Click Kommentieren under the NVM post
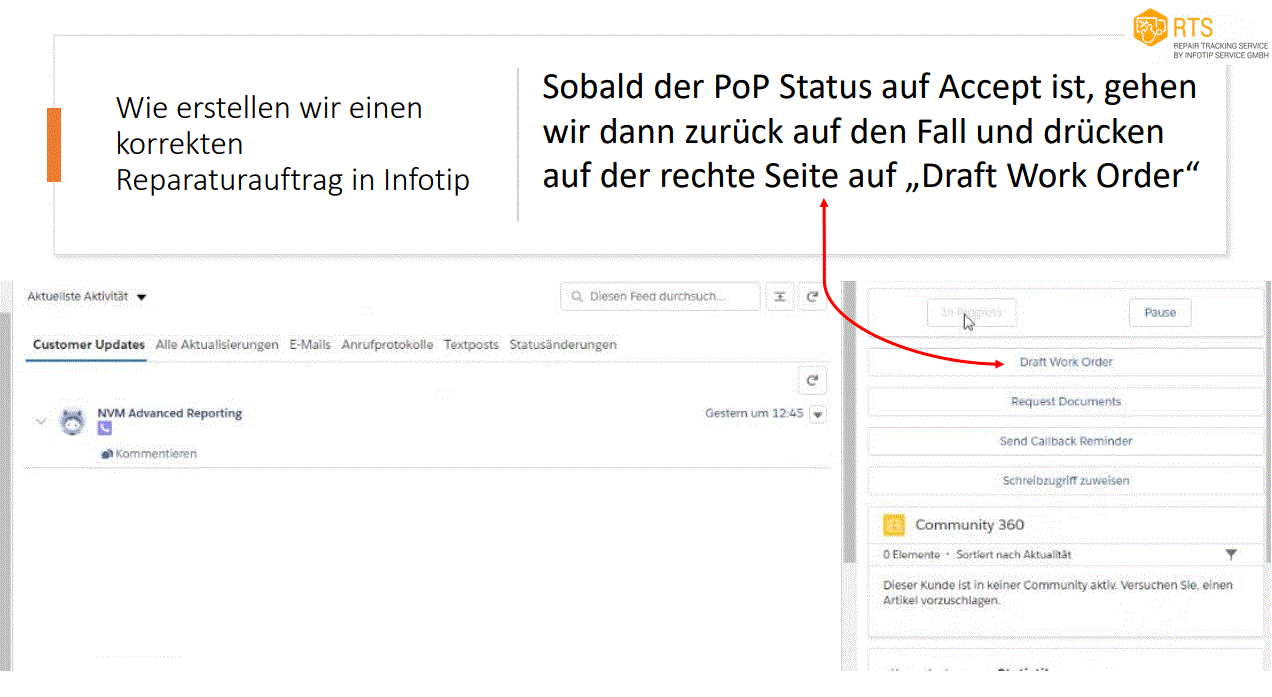The height and width of the screenshot is (697, 1272). (150, 454)
